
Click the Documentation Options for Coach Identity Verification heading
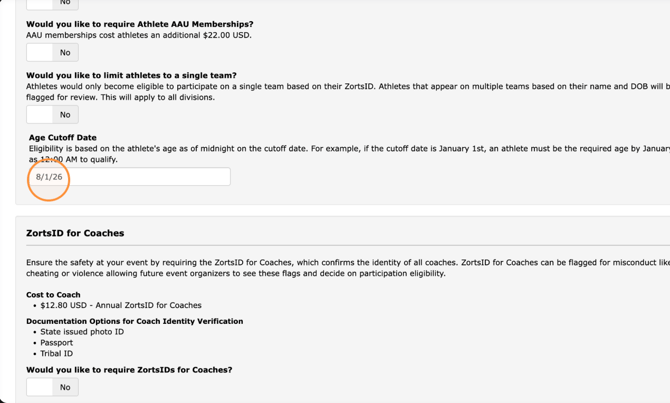point(135,321)
